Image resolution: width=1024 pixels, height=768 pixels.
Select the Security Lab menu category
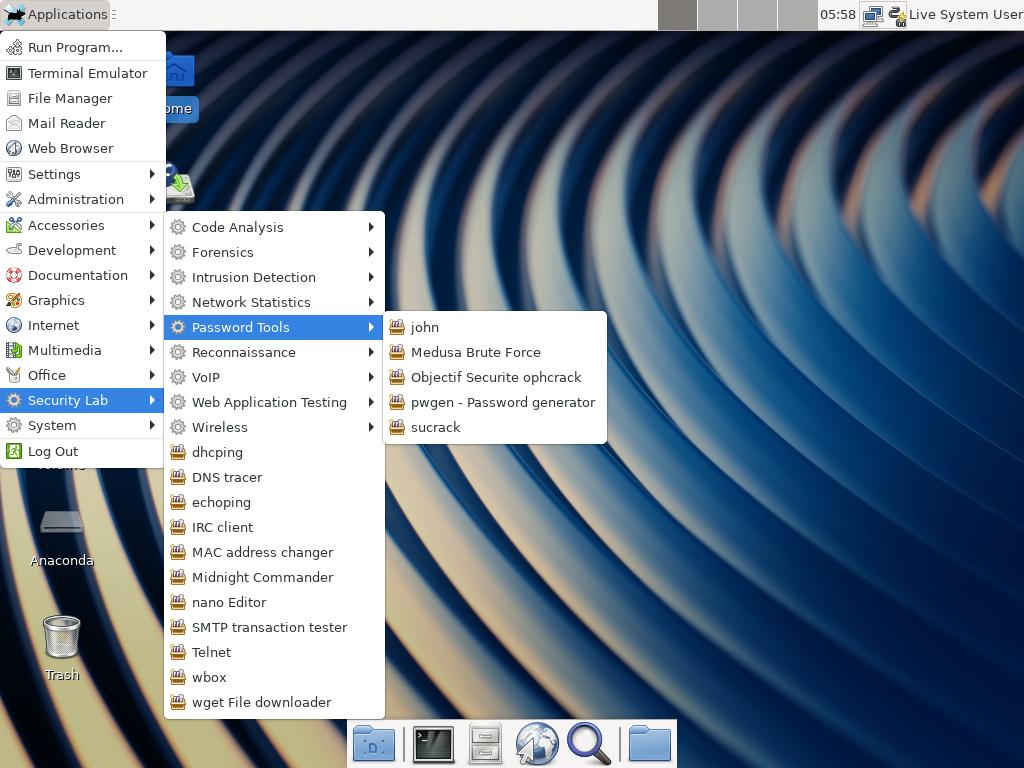coord(82,400)
